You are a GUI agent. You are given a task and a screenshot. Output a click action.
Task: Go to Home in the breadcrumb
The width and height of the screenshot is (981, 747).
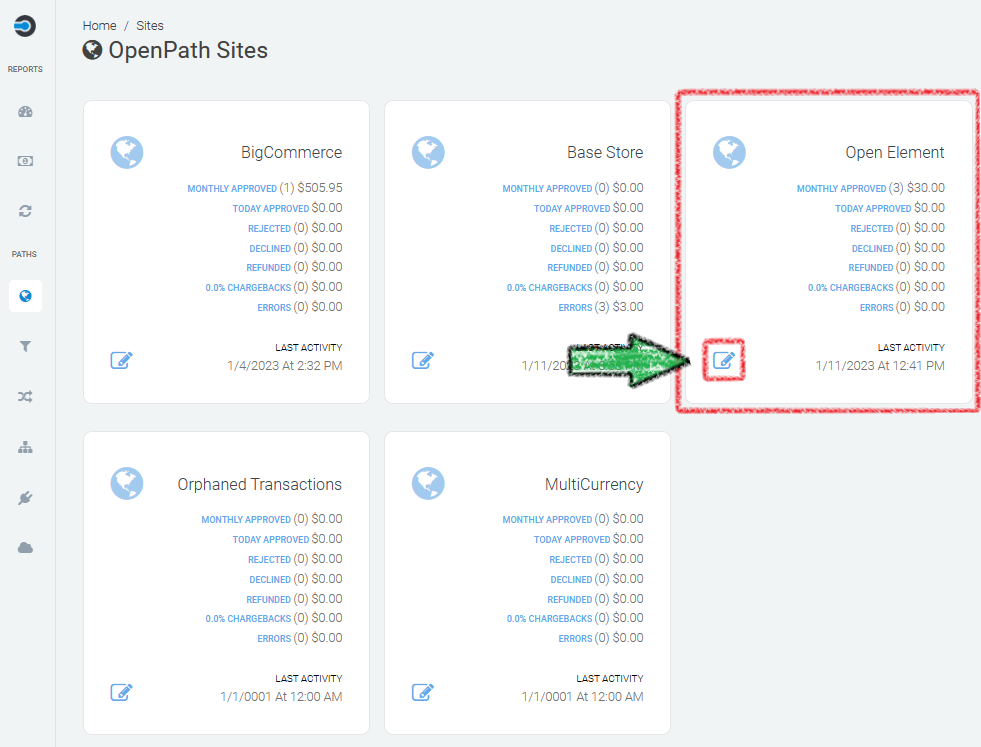pos(100,25)
